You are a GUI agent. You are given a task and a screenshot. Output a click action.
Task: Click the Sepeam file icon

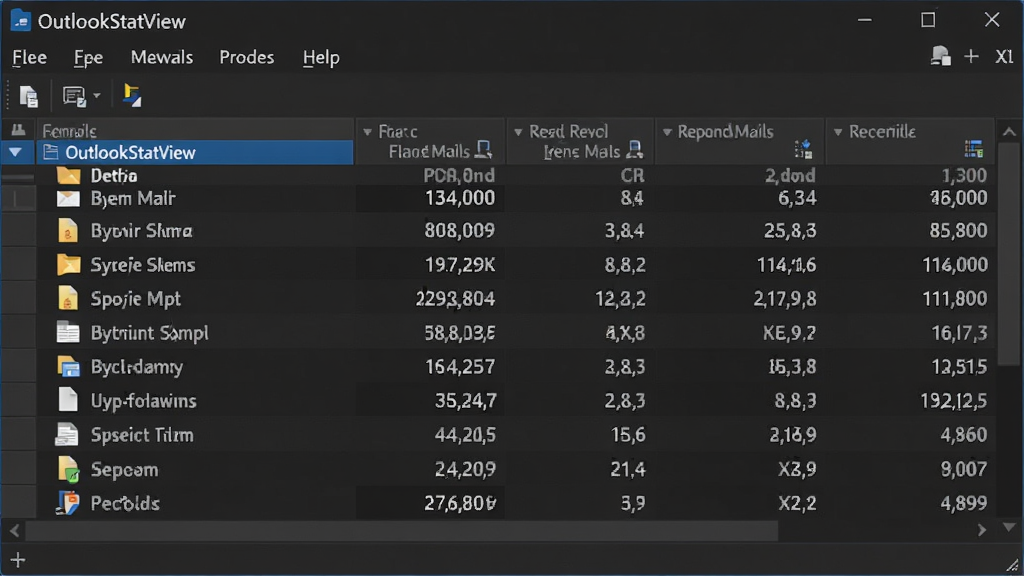pyautogui.click(x=68, y=469)
